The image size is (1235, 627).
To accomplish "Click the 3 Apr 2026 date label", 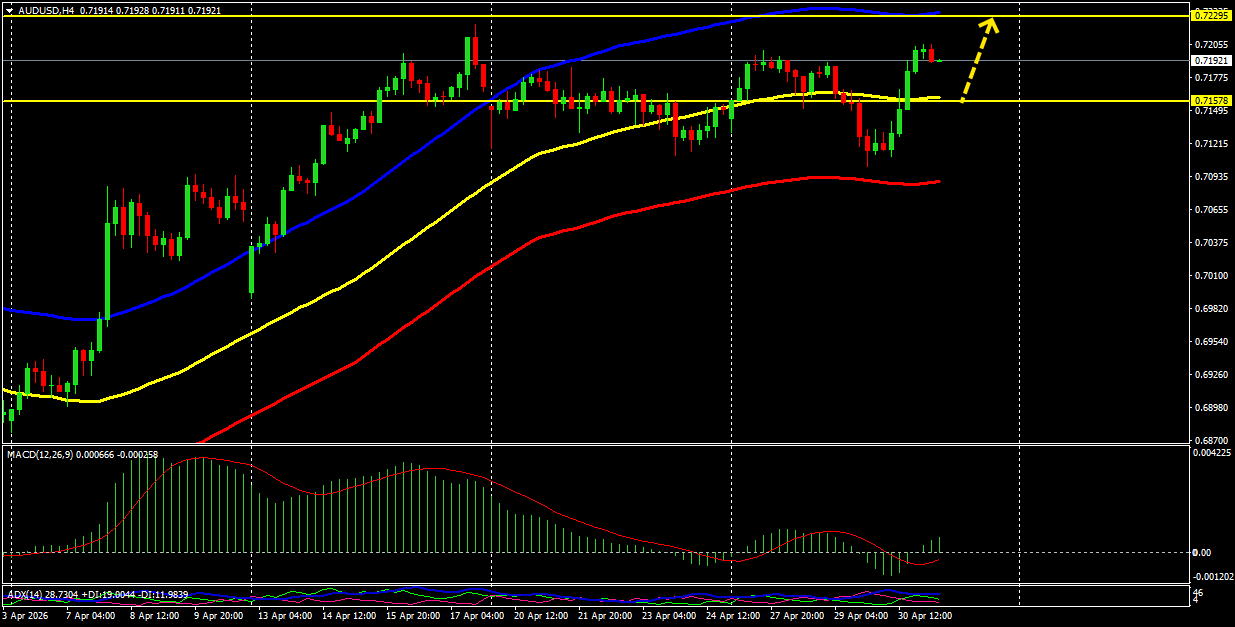I will click(23, 617).
